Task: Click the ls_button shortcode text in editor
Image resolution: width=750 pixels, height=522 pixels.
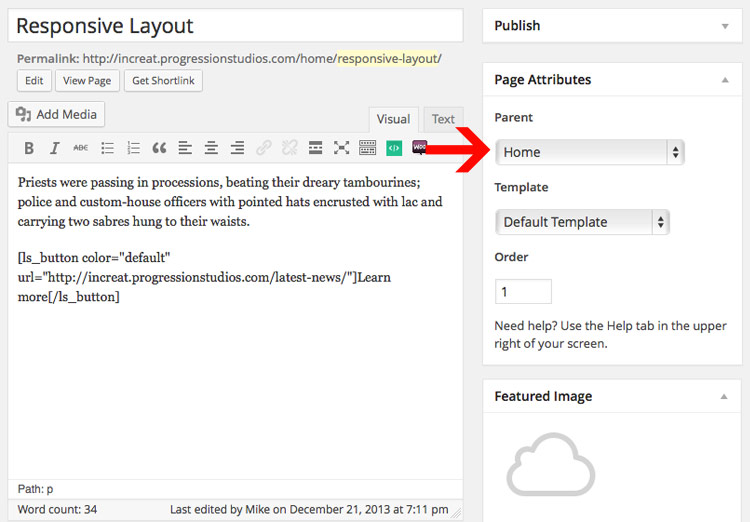Action: [204, 278]
